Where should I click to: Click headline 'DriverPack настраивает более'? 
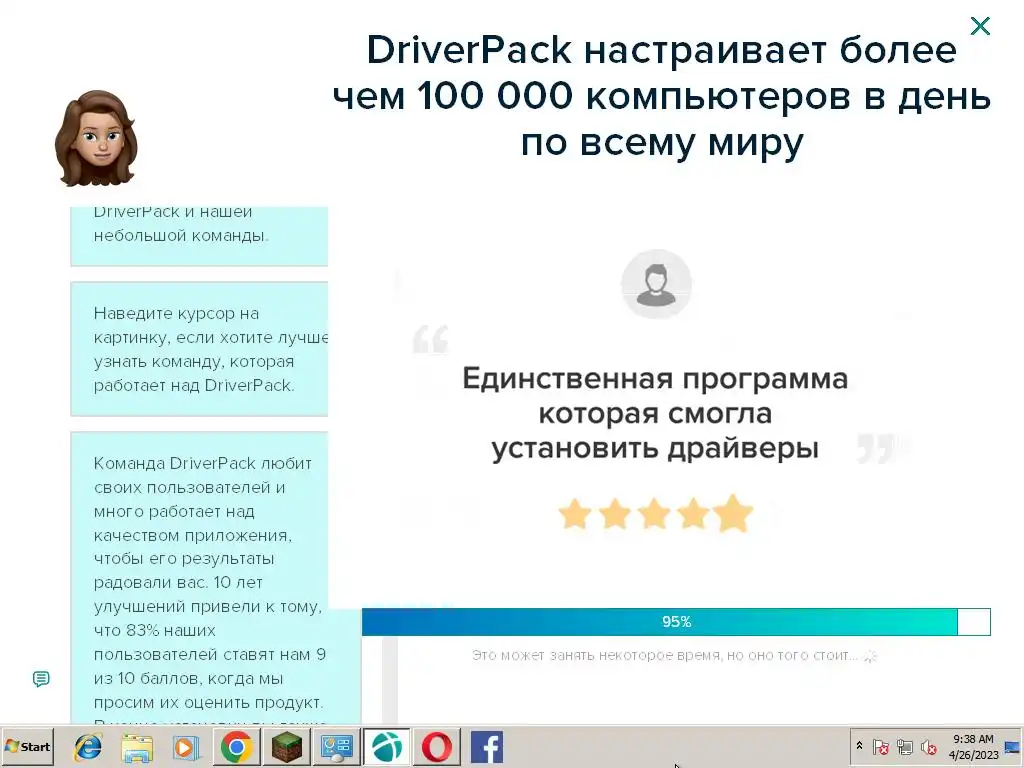tap(662, 50)
